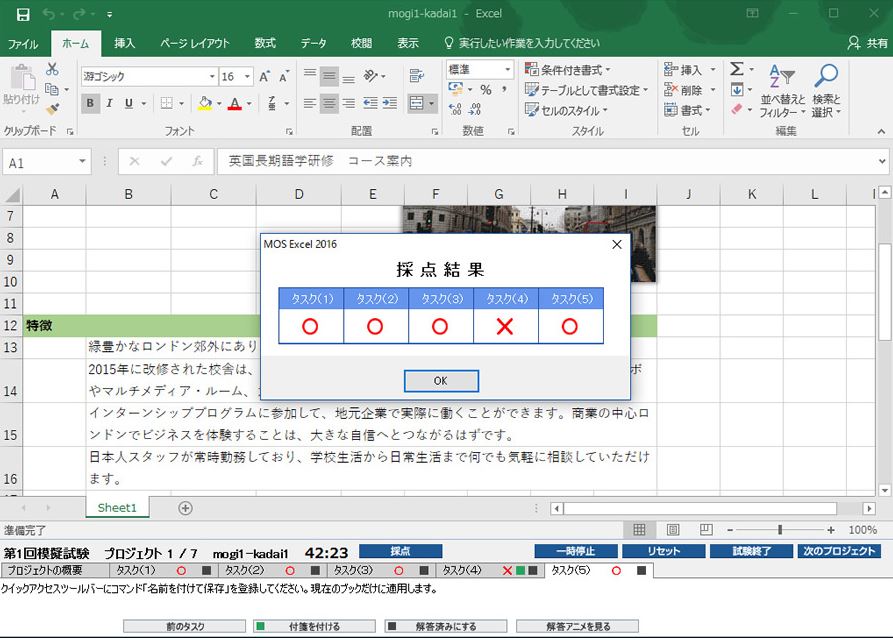
Task: Align cell text to the left
Action: pyautogui.click(x=310, y=103)
